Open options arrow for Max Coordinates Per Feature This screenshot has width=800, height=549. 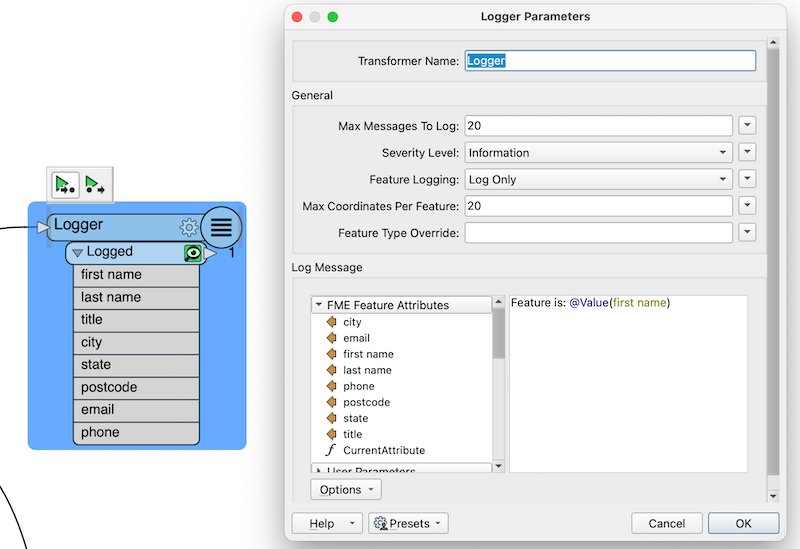coord(747,206)
